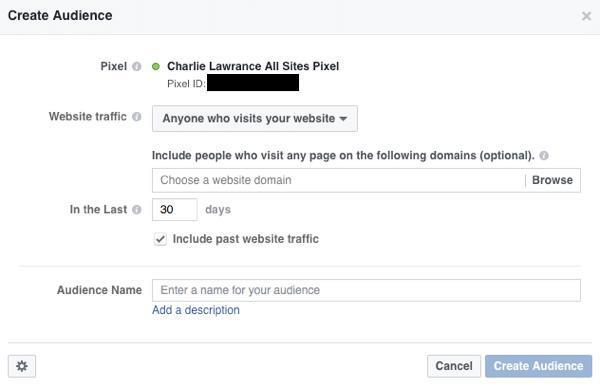
Task: Click the info icon beside Website traffic
Action: coord(137,117)
